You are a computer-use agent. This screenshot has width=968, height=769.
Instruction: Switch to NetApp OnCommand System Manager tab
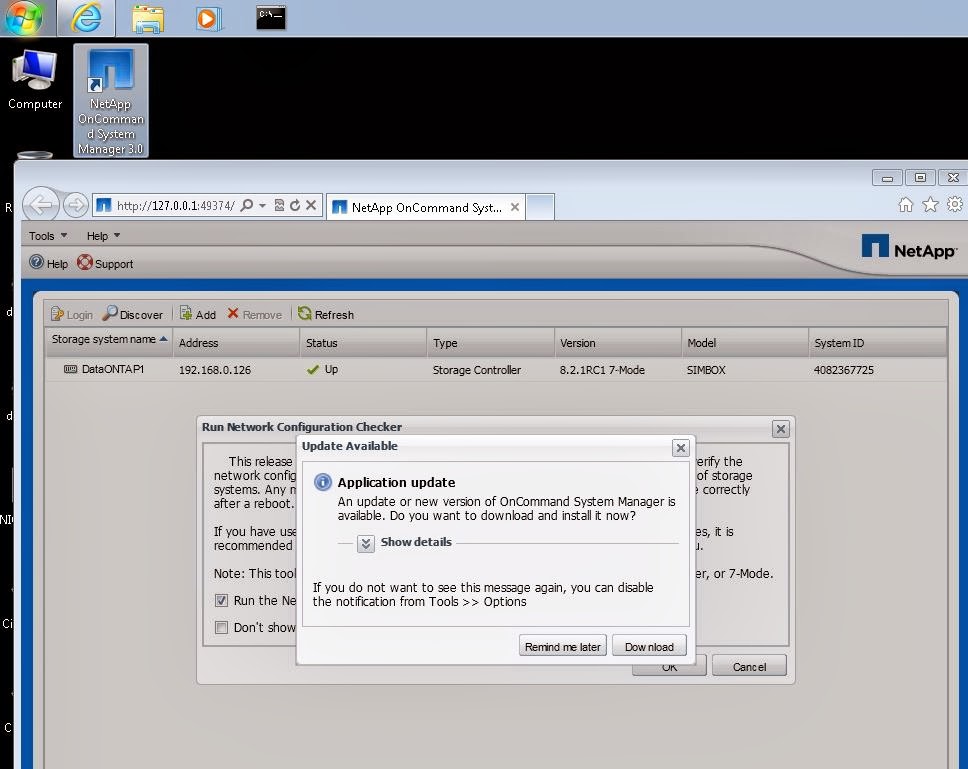pos(426,207)
